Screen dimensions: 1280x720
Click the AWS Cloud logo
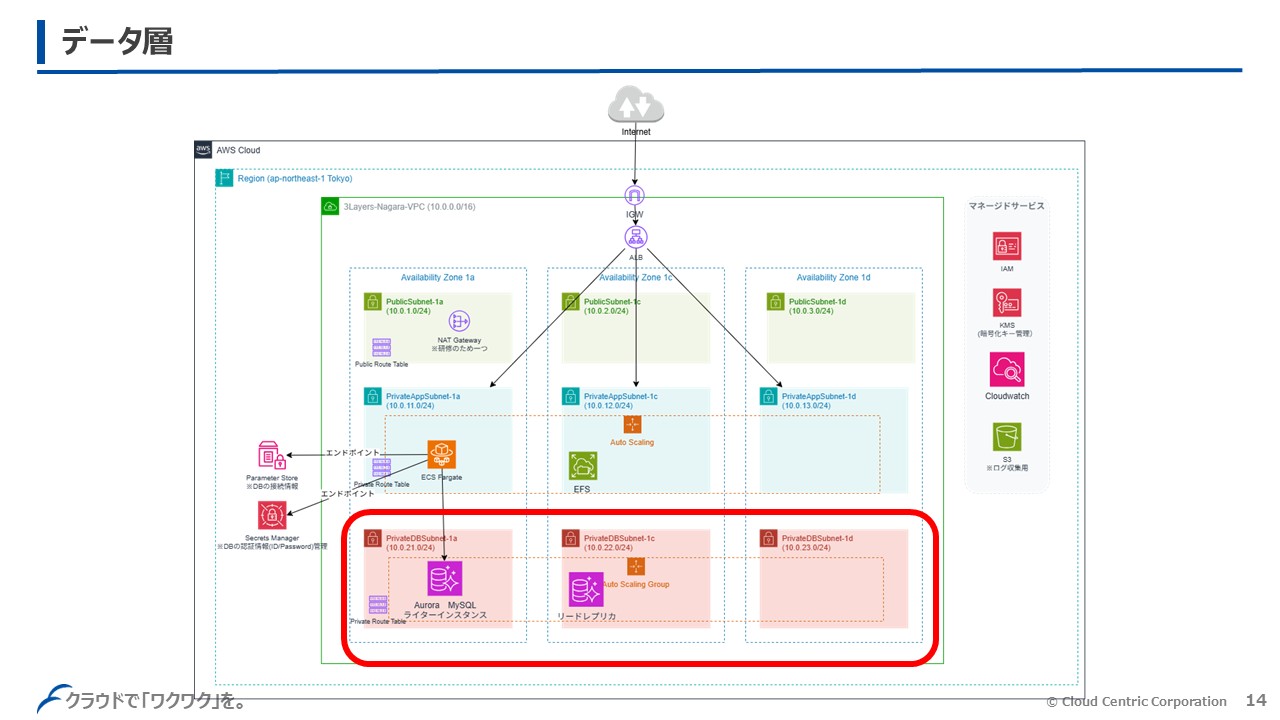pos(203,150)
